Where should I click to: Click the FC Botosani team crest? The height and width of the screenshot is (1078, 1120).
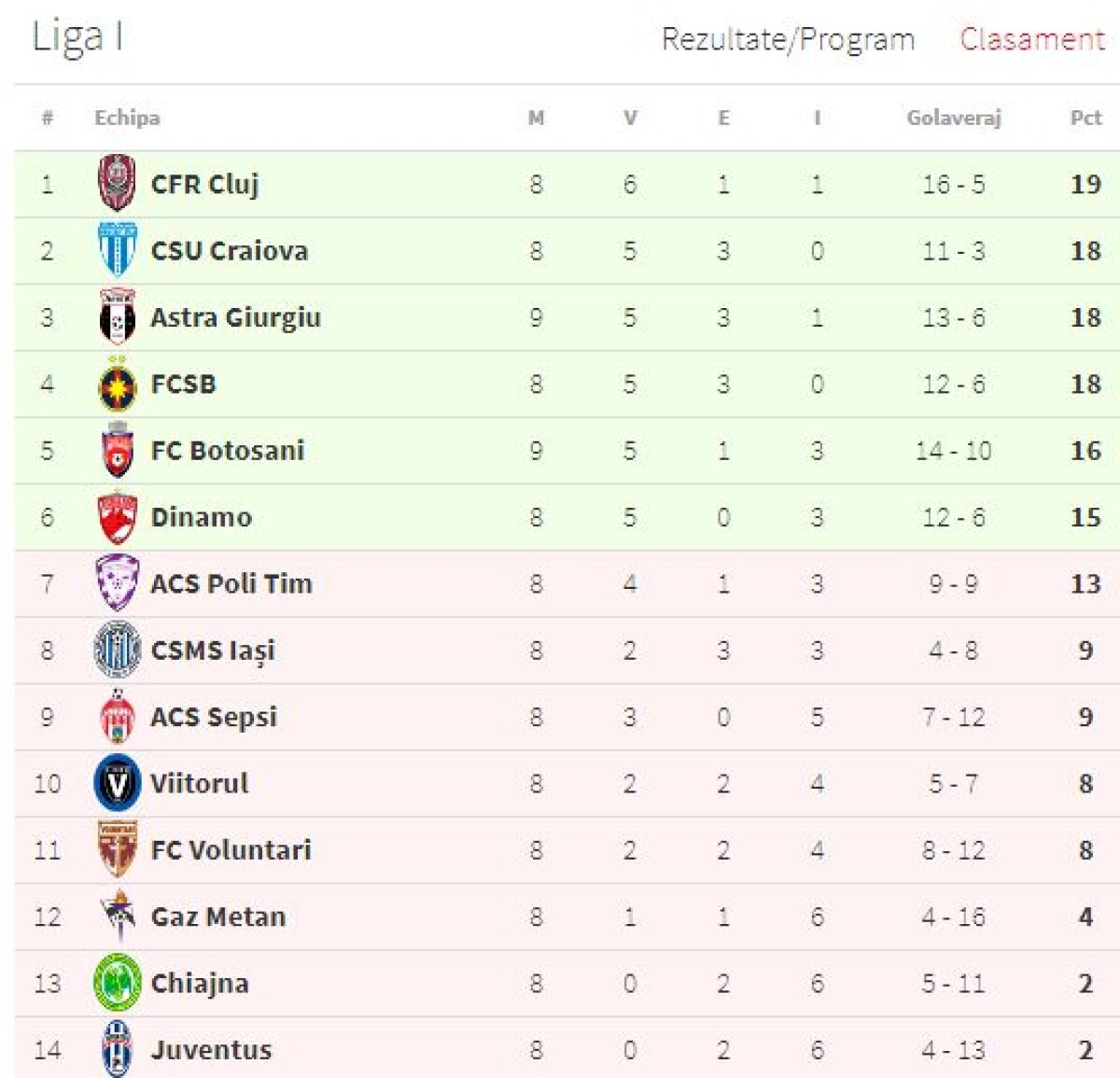pos(117,450)
